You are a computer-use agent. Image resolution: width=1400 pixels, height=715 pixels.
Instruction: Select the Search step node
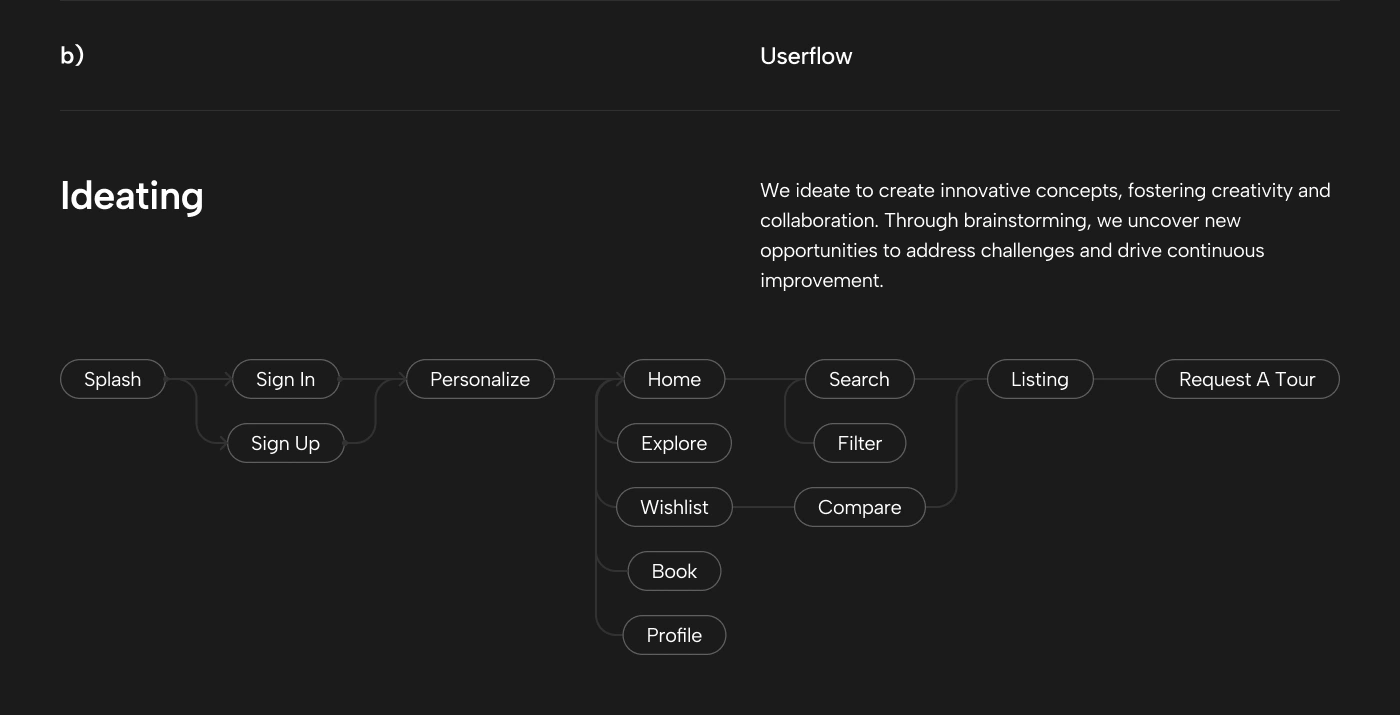coord(859,379)
